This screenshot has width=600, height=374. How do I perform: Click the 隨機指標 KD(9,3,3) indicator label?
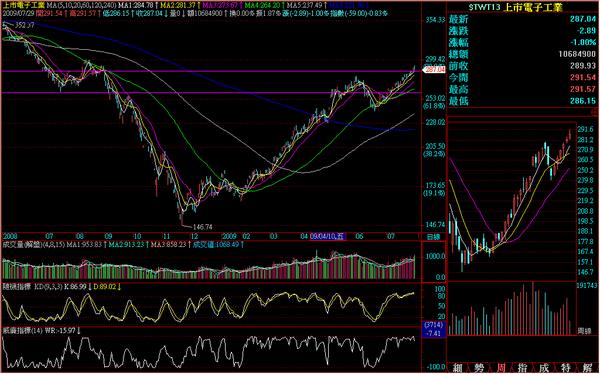(x=33, y=286)
